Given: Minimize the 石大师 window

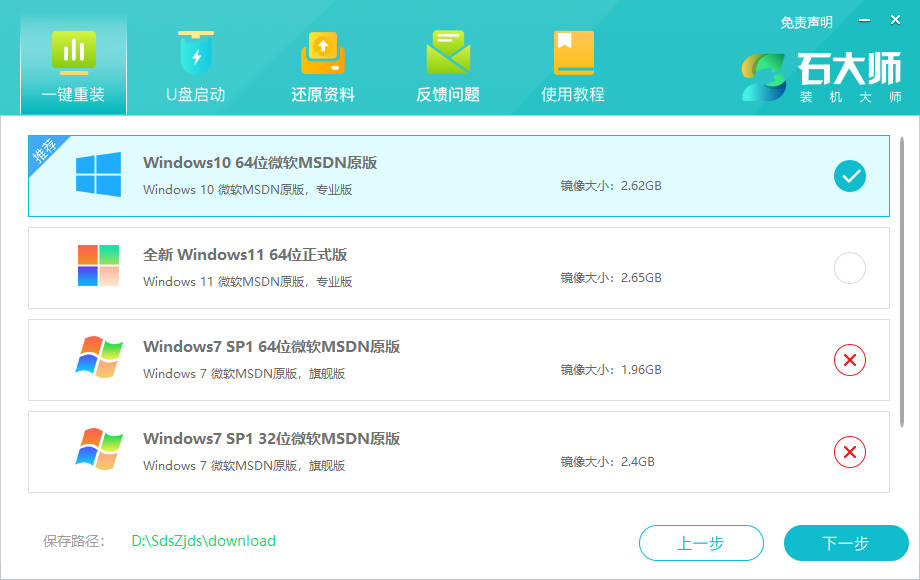Looking at the screenshot, I should pos(864,21).
